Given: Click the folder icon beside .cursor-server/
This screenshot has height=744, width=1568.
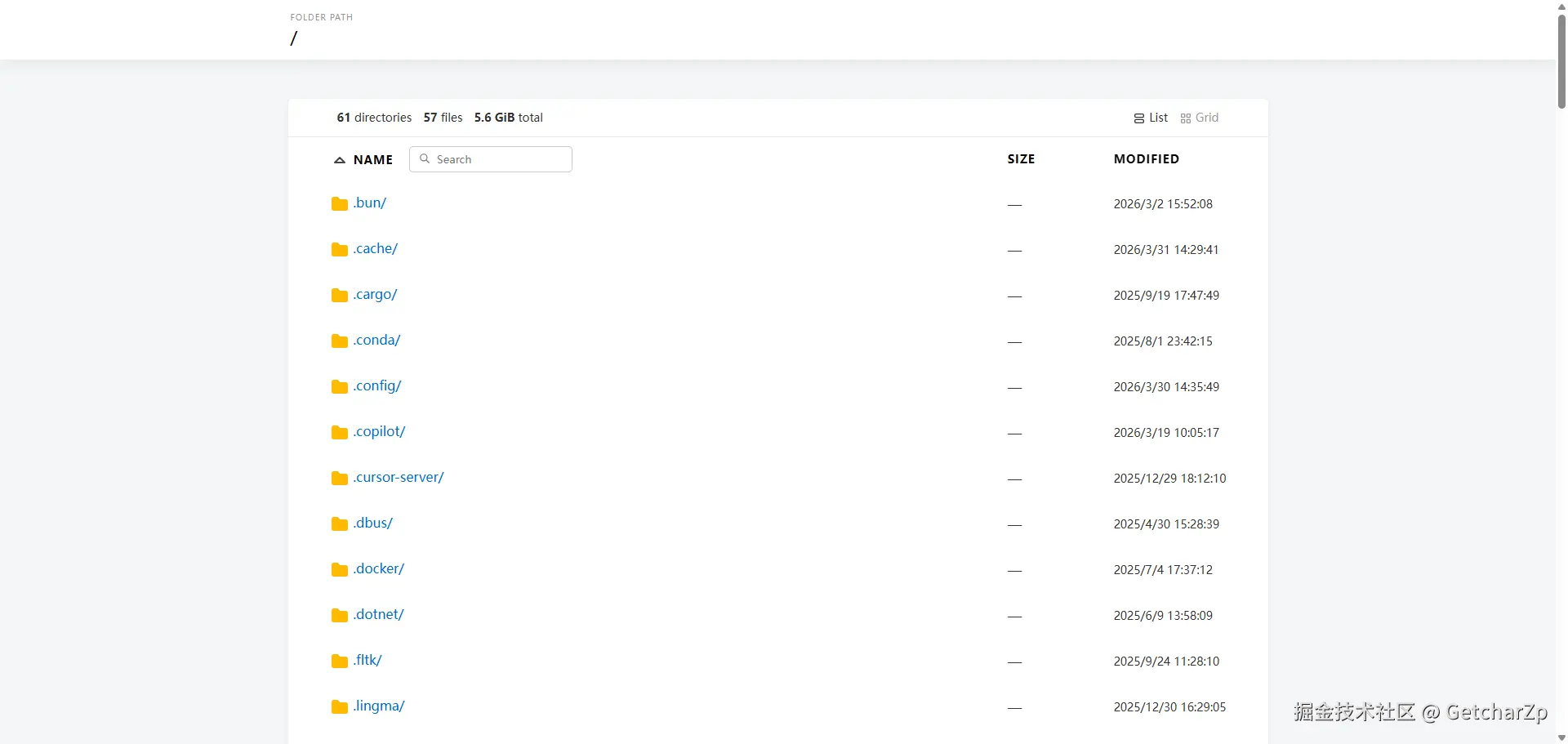Looking at the screenshot, I should coord(340,478).
